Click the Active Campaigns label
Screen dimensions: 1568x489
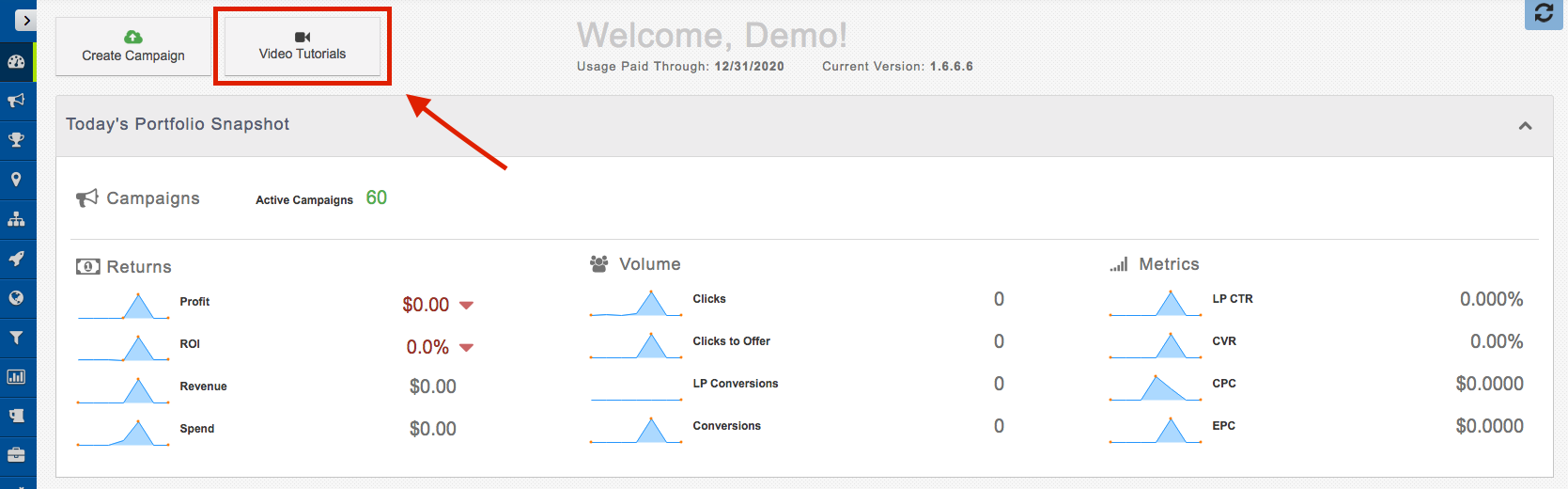[304, 200]
